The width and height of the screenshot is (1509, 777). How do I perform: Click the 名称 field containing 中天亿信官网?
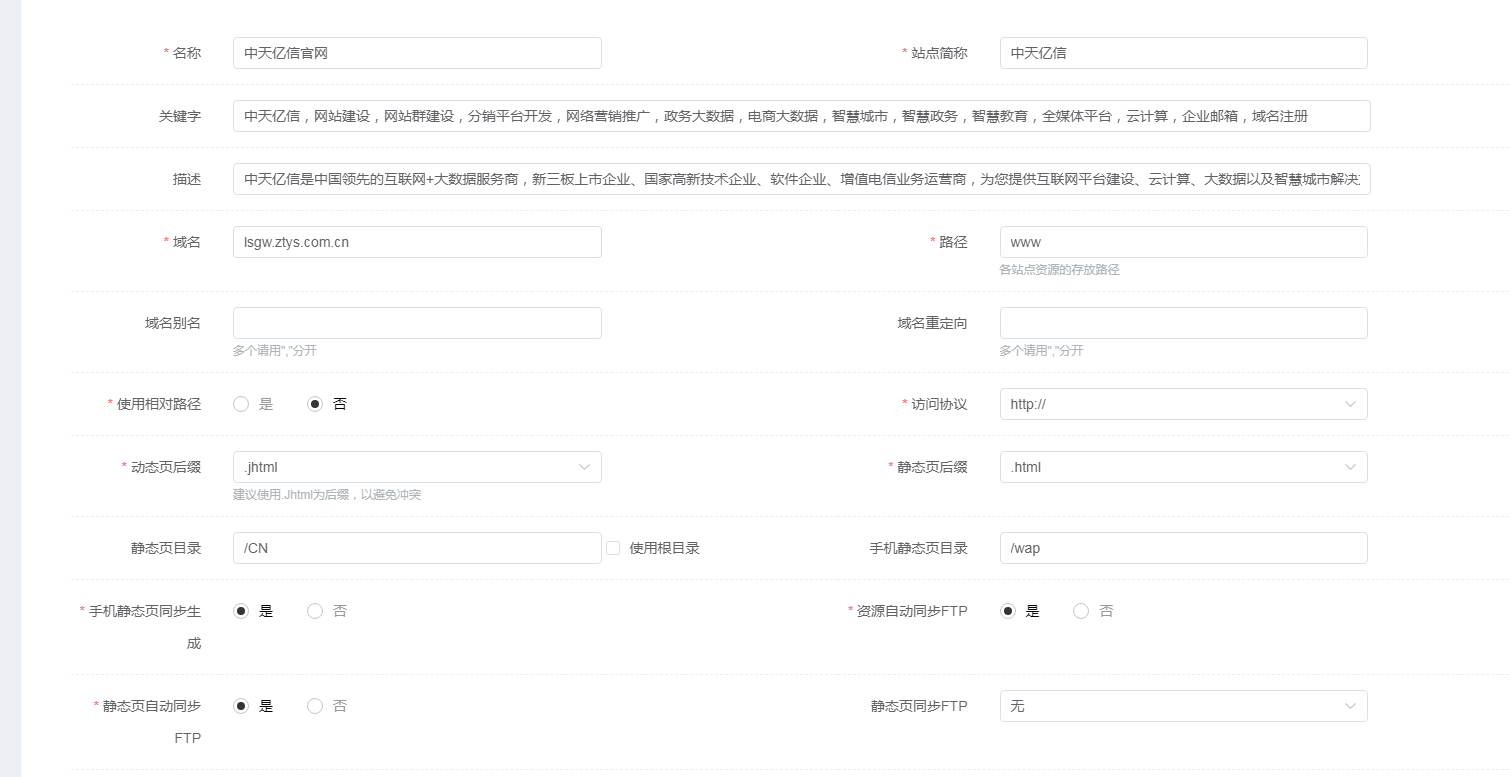tap(417, 53)
